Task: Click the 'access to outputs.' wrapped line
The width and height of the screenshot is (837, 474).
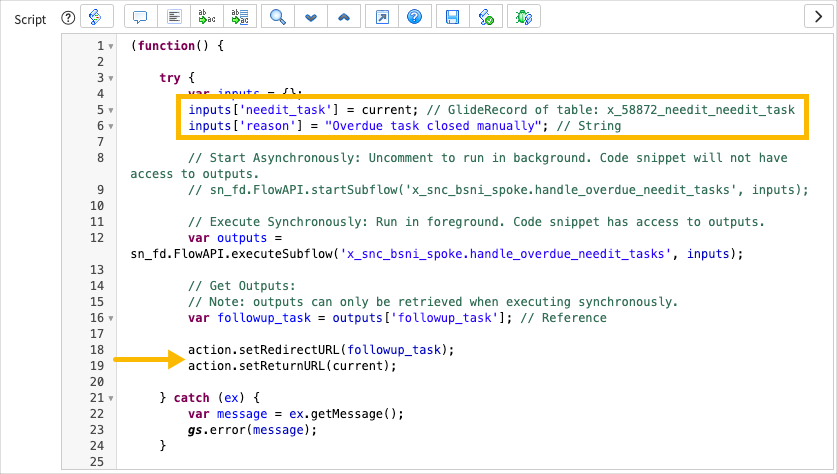Action: pos(195,174)
